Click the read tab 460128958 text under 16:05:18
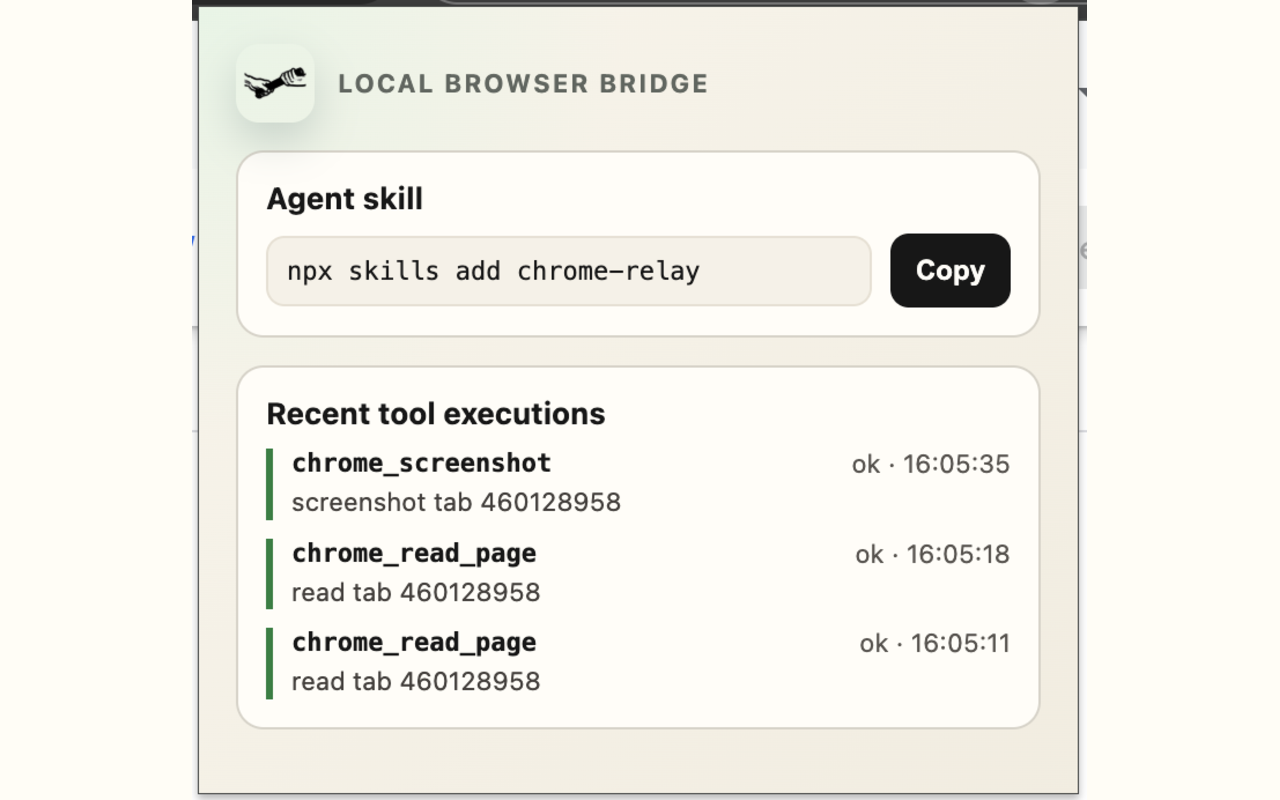Screen dimensions: 1280x800 (414, 592)
